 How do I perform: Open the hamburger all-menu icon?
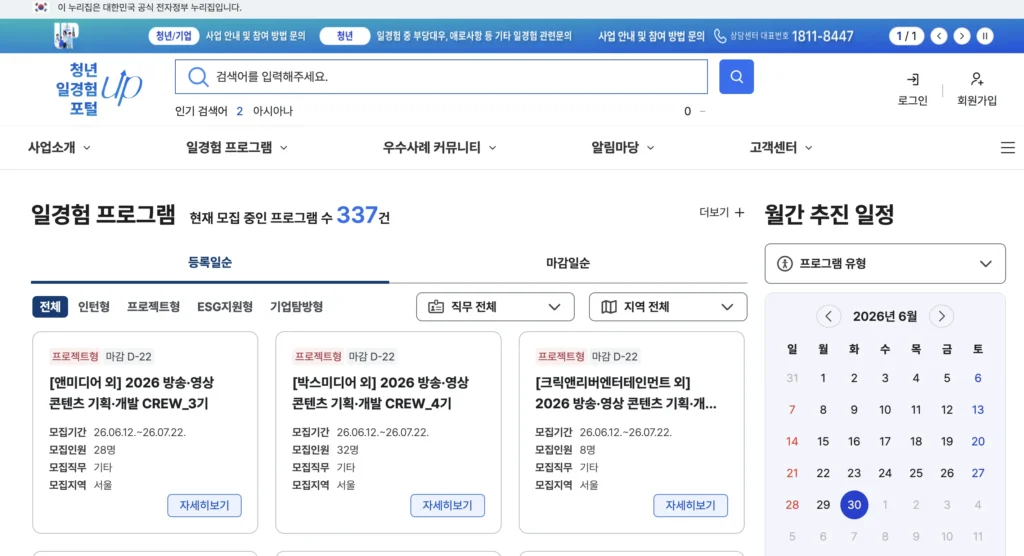1008,148
